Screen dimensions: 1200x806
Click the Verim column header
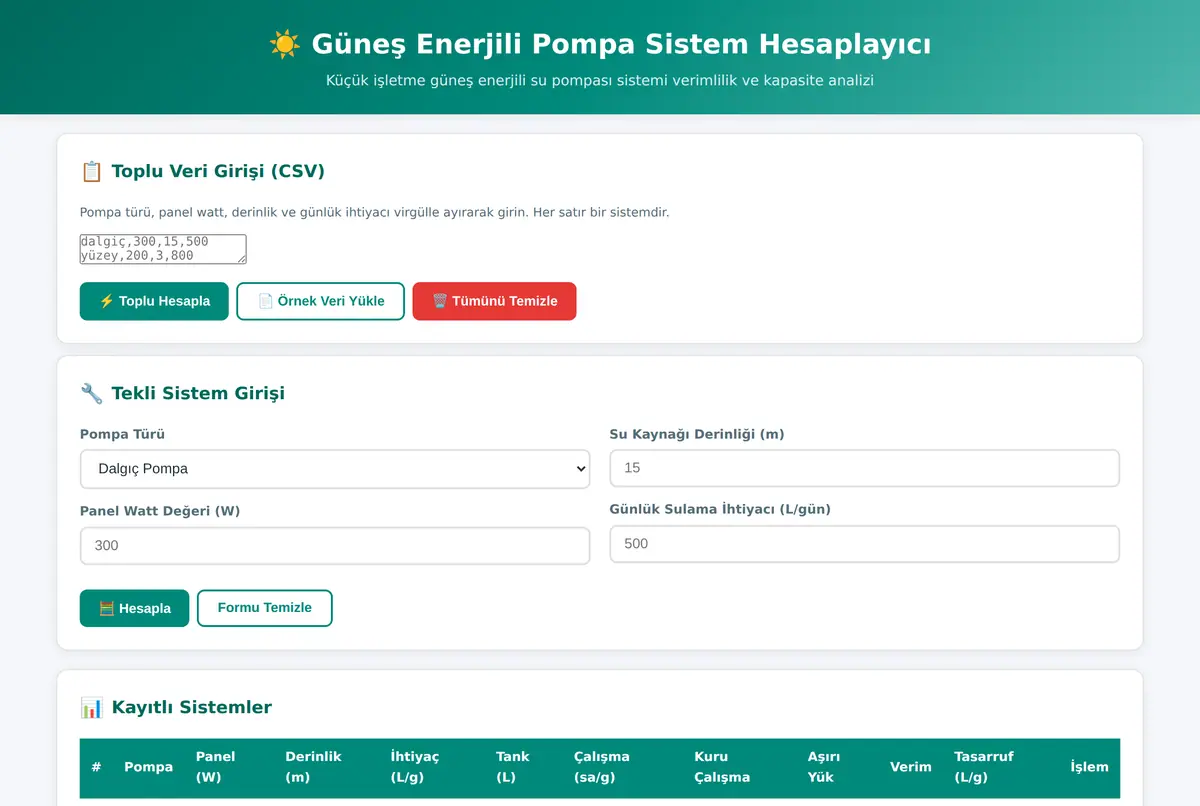[911, 767]
